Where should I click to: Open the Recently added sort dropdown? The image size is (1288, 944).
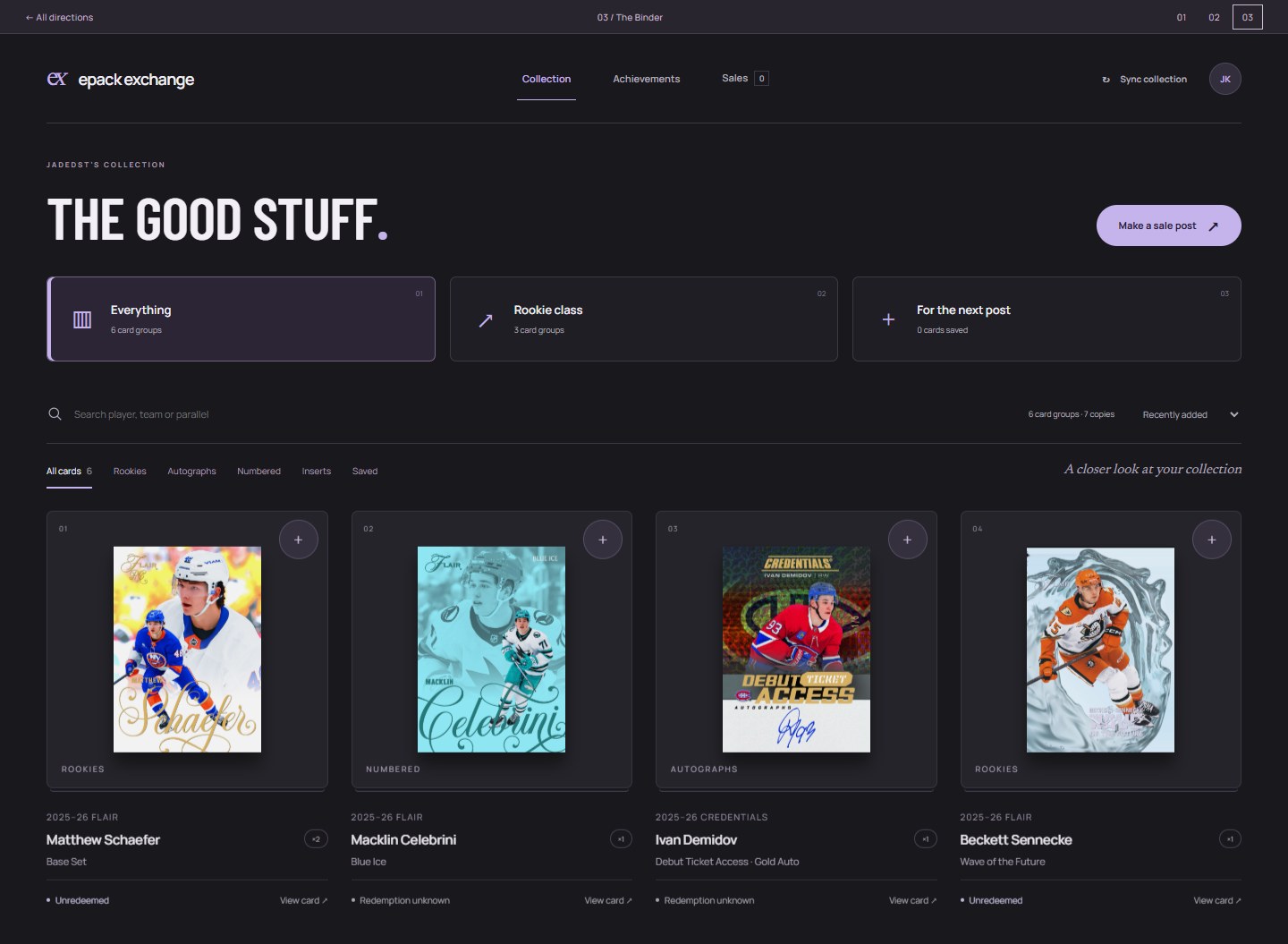pos(1191,414)
